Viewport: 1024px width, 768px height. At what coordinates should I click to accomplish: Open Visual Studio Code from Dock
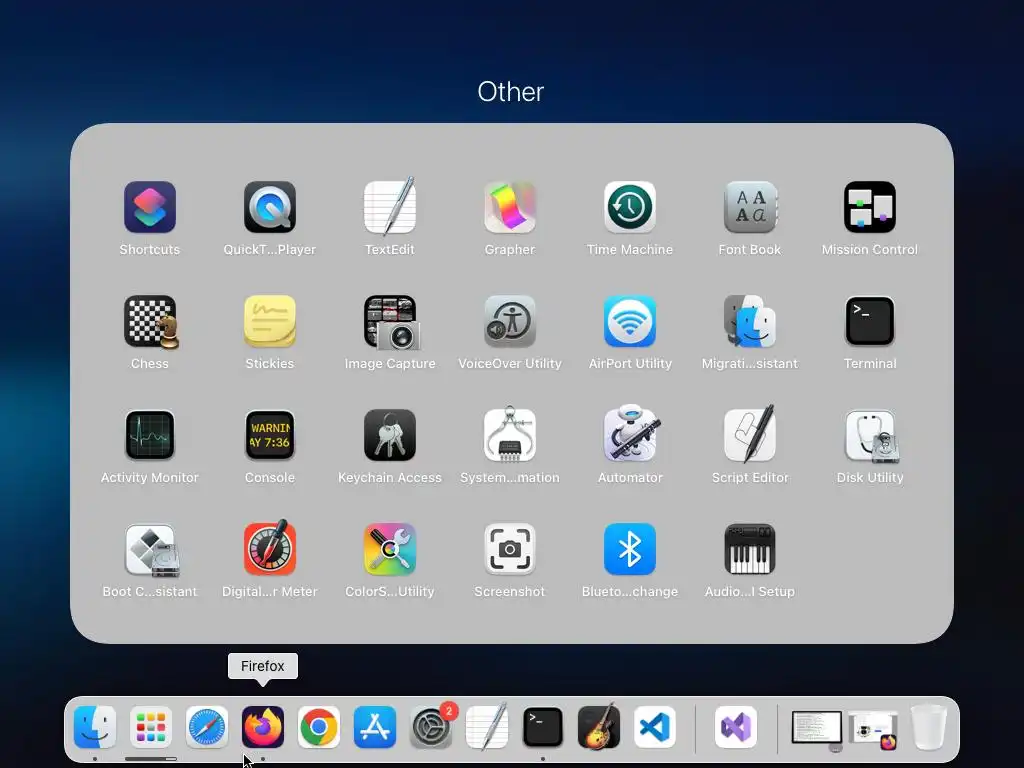pos(655,727)
